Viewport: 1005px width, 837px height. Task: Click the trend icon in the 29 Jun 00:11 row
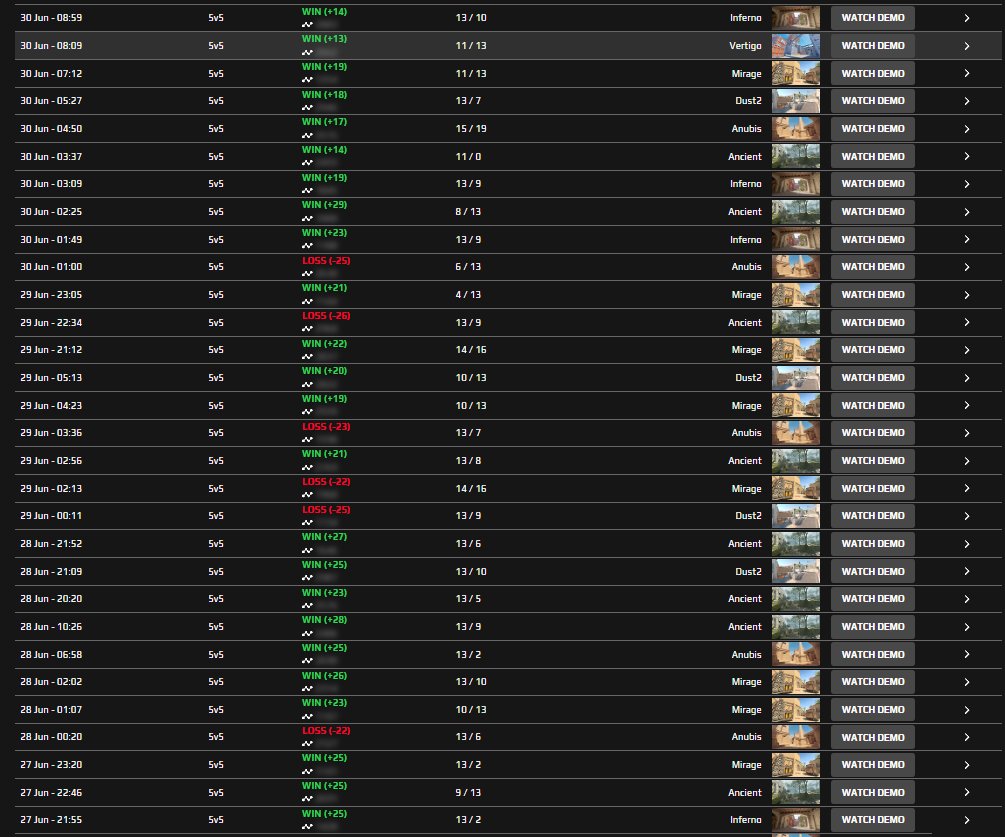pyautogui.click(x=308, y=522)
